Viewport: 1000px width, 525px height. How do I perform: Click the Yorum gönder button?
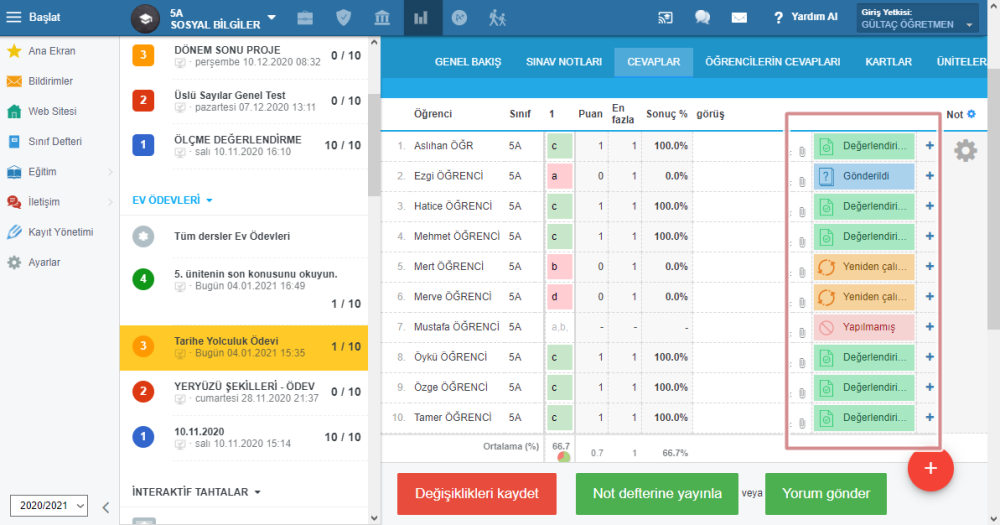(x=826, y=494)
